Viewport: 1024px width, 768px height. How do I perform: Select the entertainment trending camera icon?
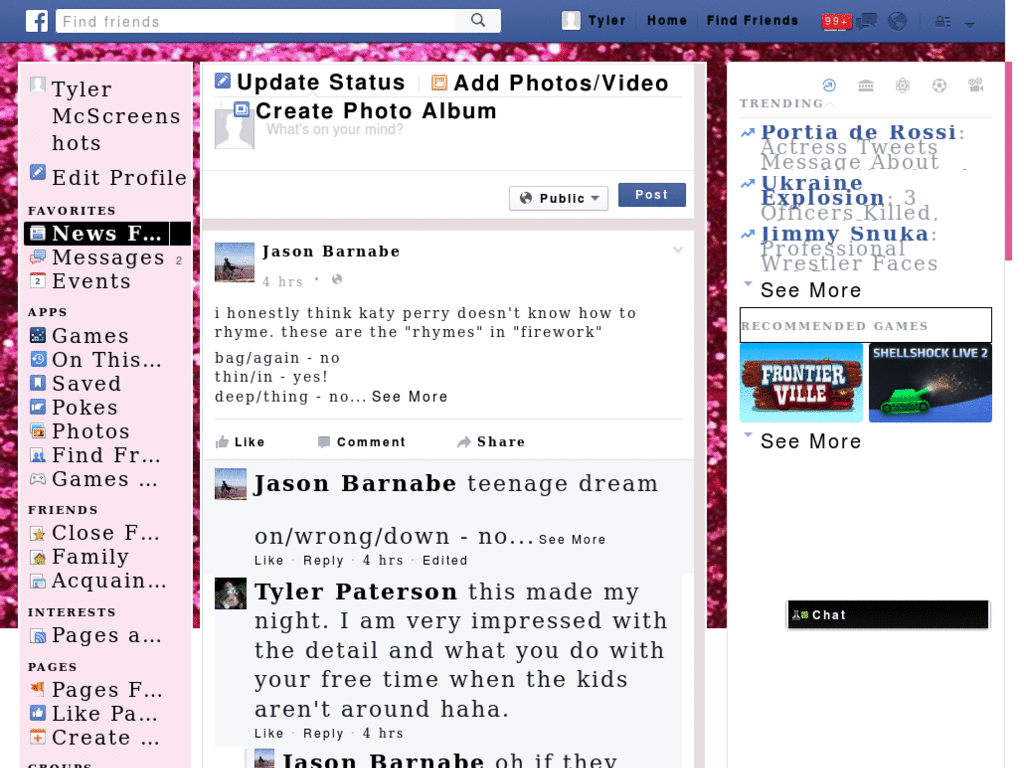pyautogui.click(x=976, y=85)
